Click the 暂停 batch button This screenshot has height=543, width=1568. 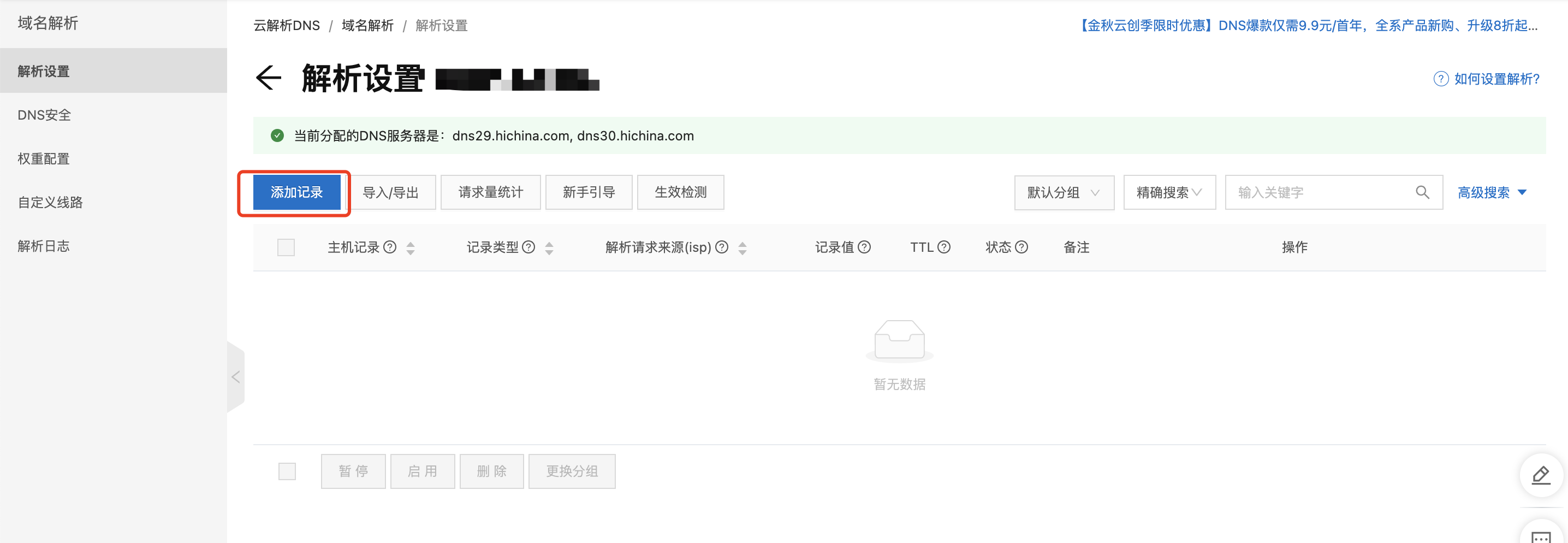coord(353,471)
